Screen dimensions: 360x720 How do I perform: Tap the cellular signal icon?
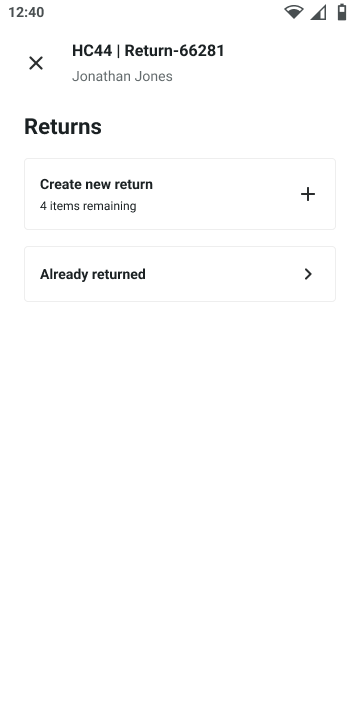(x=318, y=12)
